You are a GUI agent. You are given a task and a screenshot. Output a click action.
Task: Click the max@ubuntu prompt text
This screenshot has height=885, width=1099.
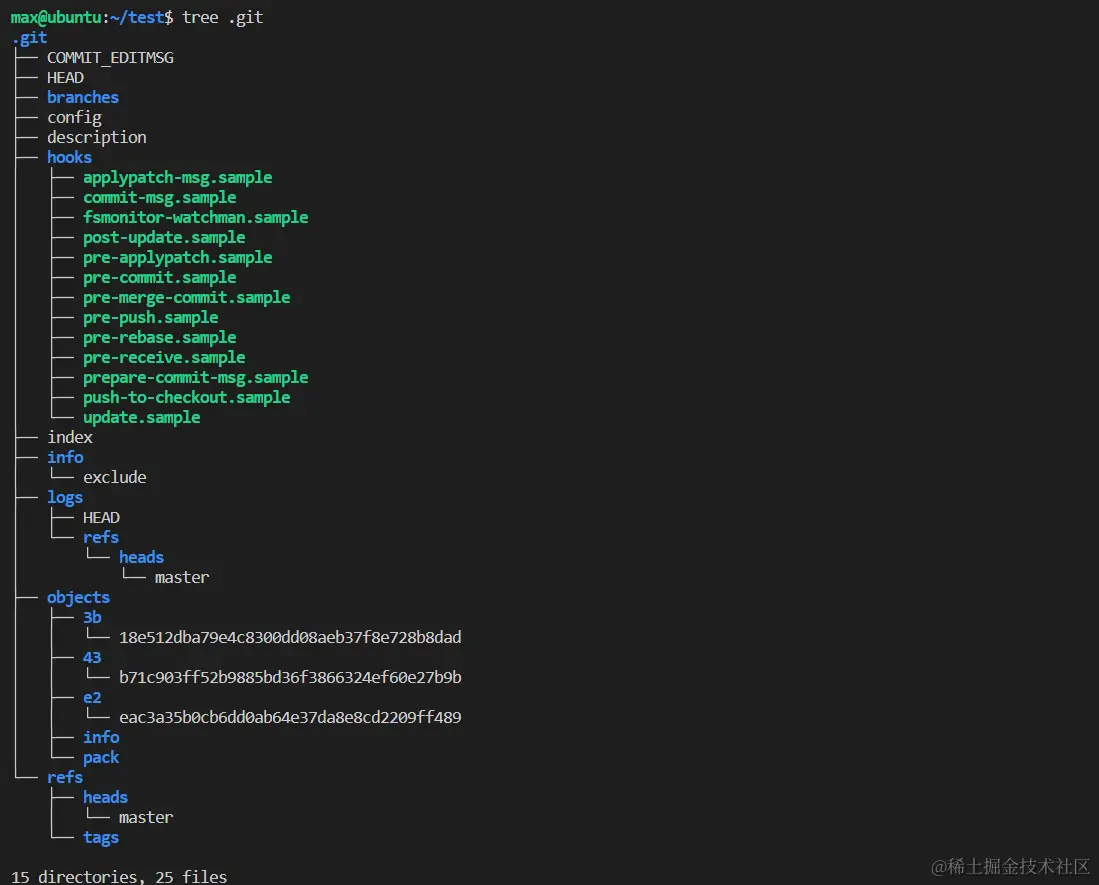pos(56,18)
